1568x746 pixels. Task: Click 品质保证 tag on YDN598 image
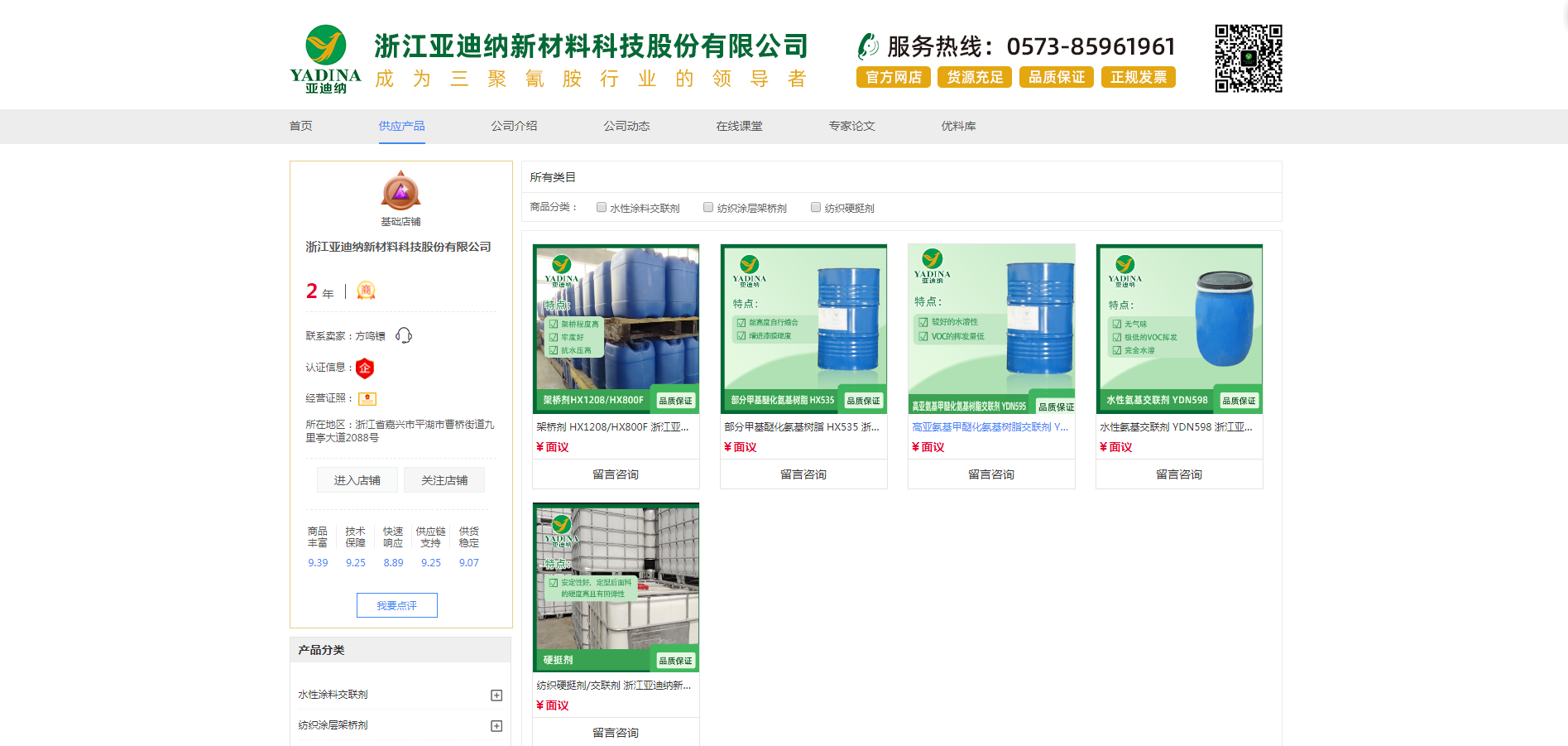point(1239,401)
